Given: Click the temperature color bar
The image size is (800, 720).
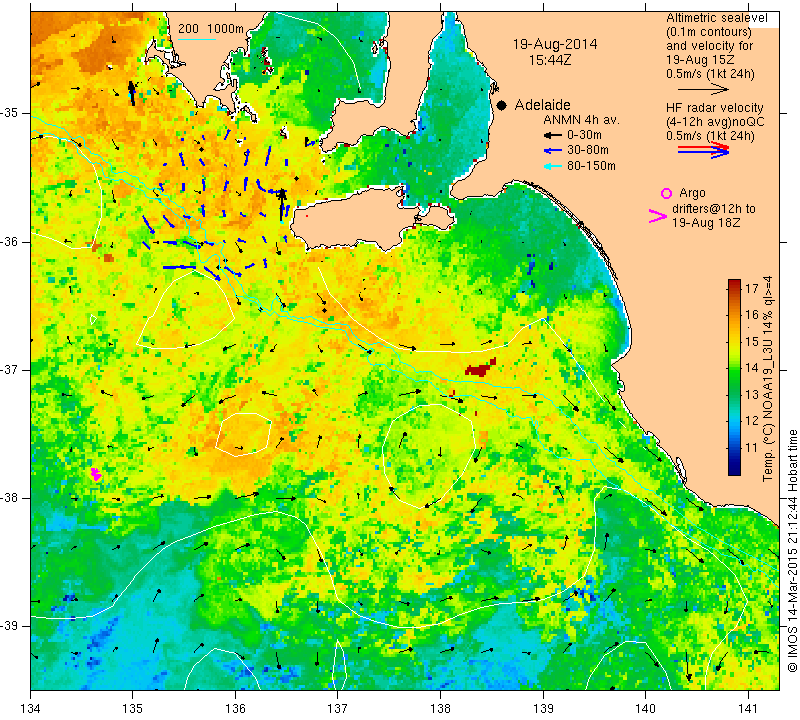Looking at the screenshot, I should (x=734, y=377).
